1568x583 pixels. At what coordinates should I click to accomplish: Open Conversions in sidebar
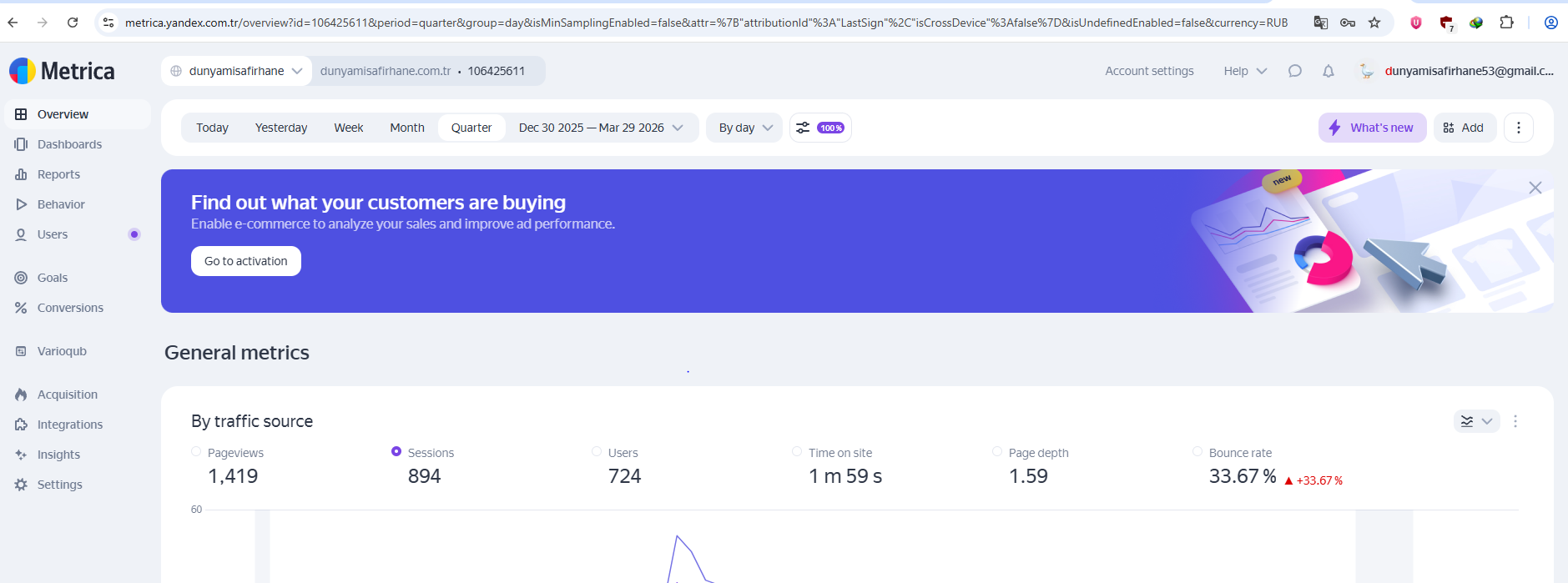(x=78, y=308)
